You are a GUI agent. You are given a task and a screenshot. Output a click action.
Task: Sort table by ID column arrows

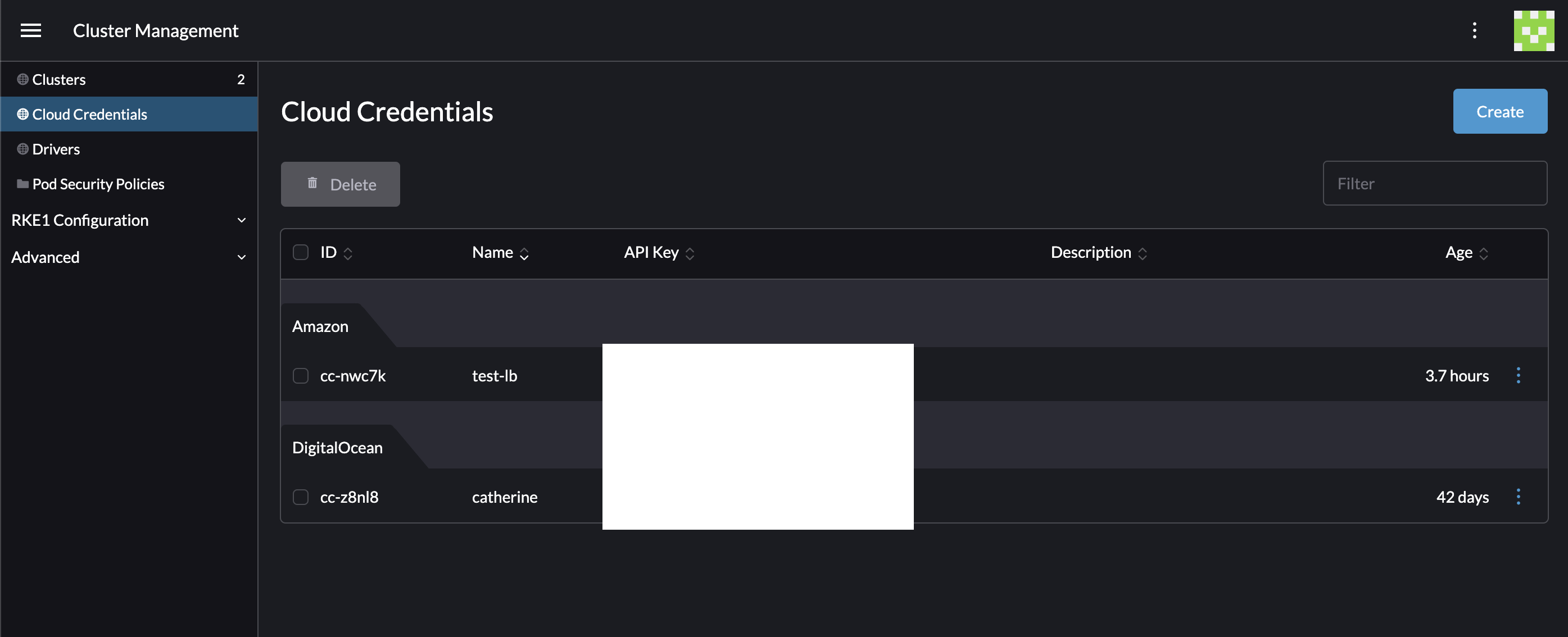[347, 253]
